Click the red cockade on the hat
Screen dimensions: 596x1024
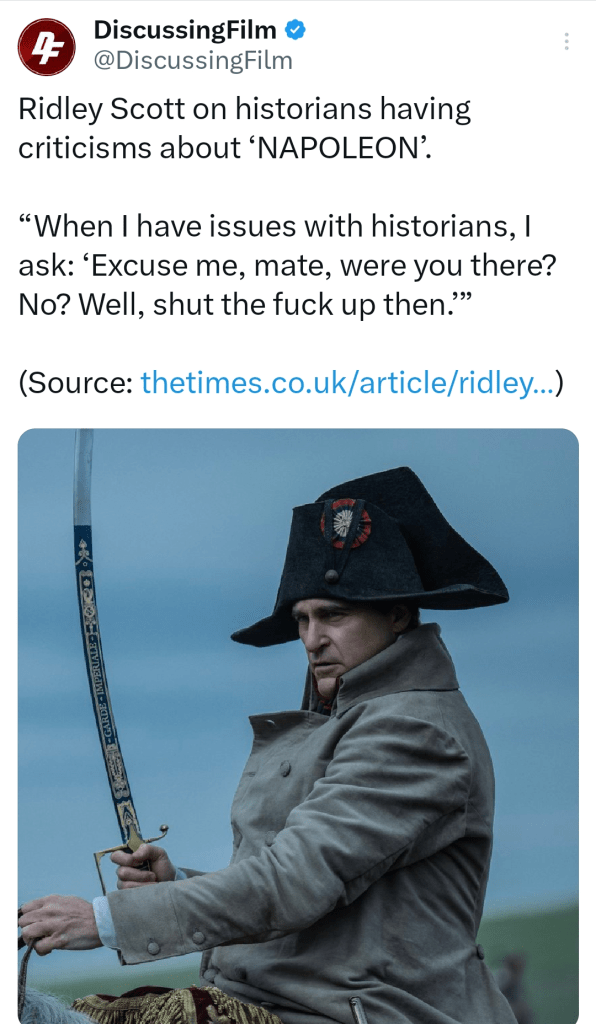pyautogui.click(x=345, y=523)
